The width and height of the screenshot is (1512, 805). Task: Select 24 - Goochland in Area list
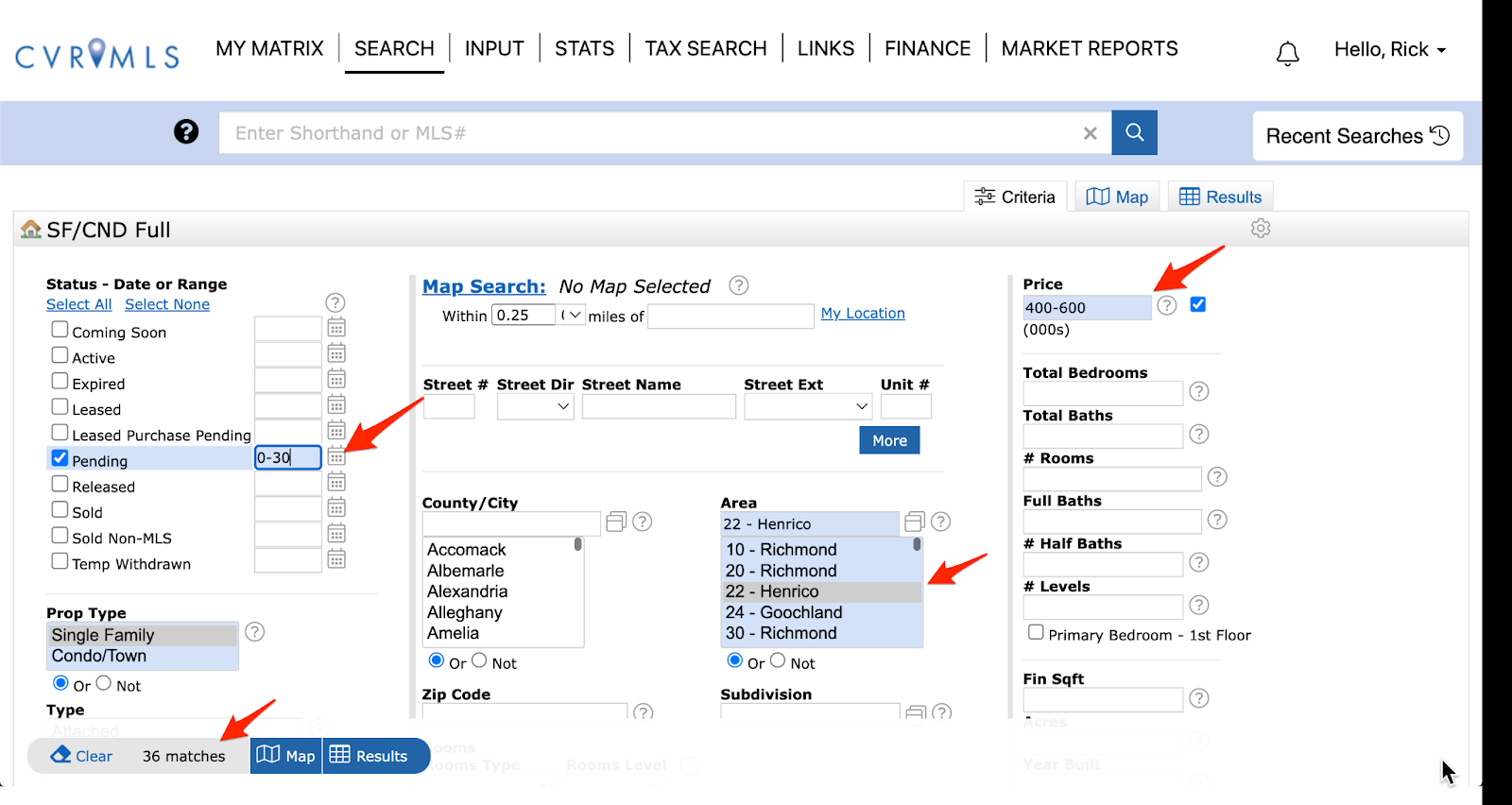[820, 612]
